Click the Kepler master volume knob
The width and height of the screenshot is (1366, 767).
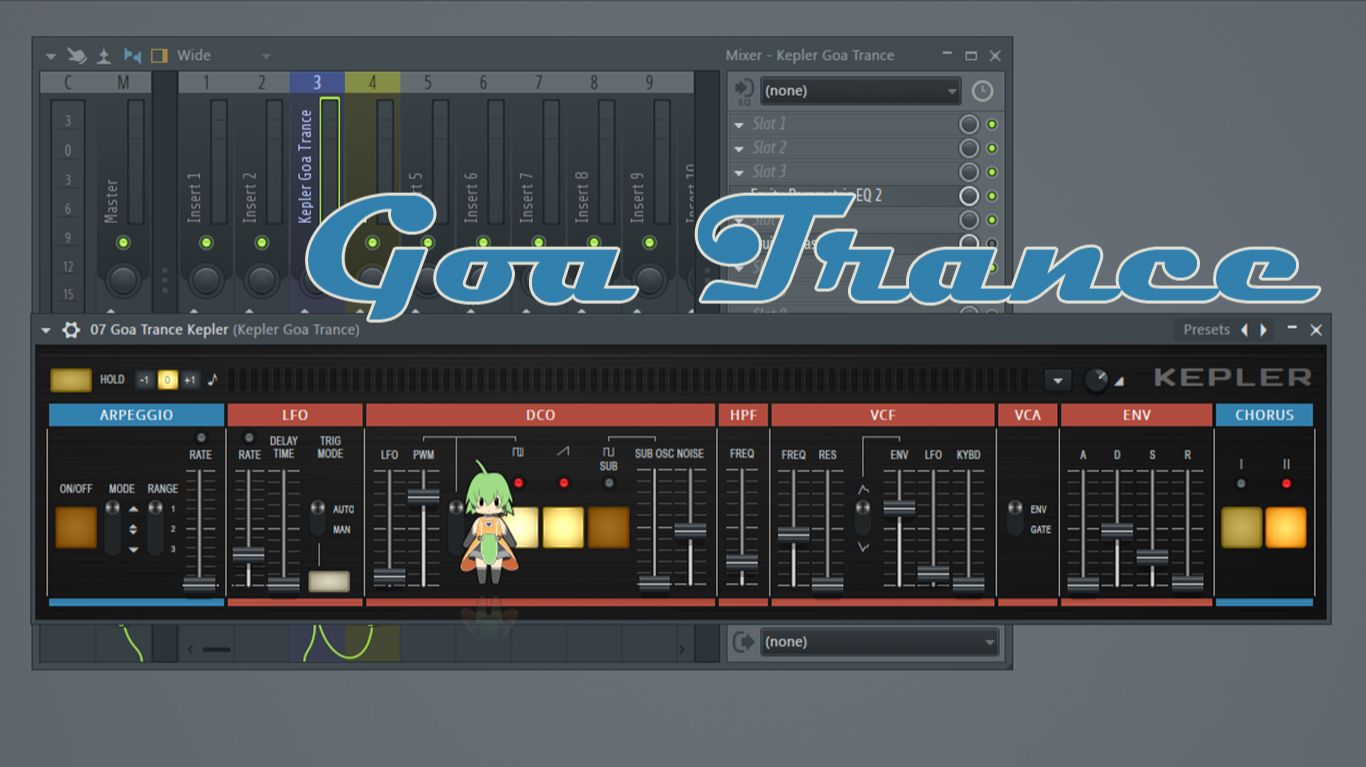[x=1096, y=380]
